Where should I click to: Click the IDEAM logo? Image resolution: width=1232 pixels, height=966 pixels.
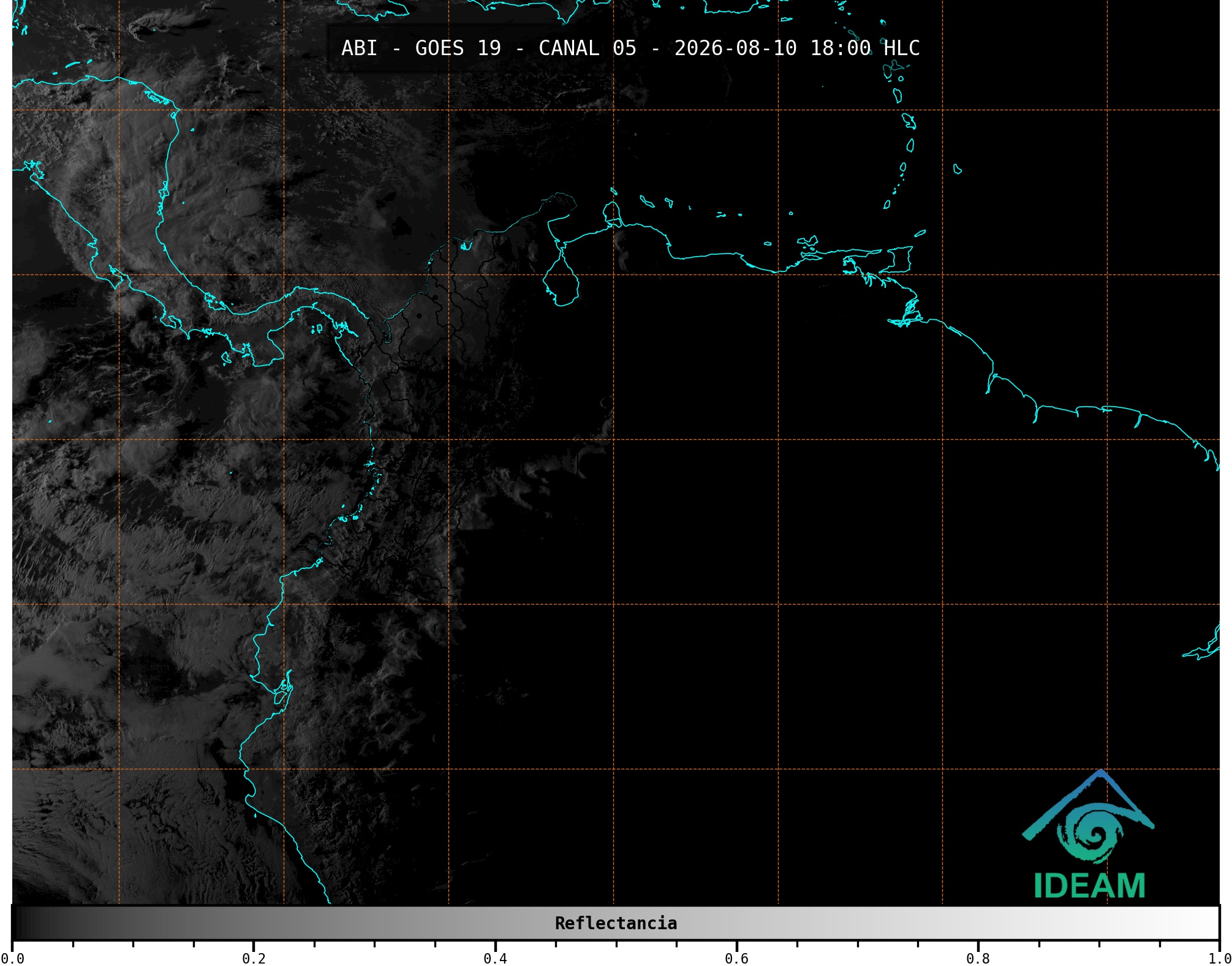(1089, 834)
